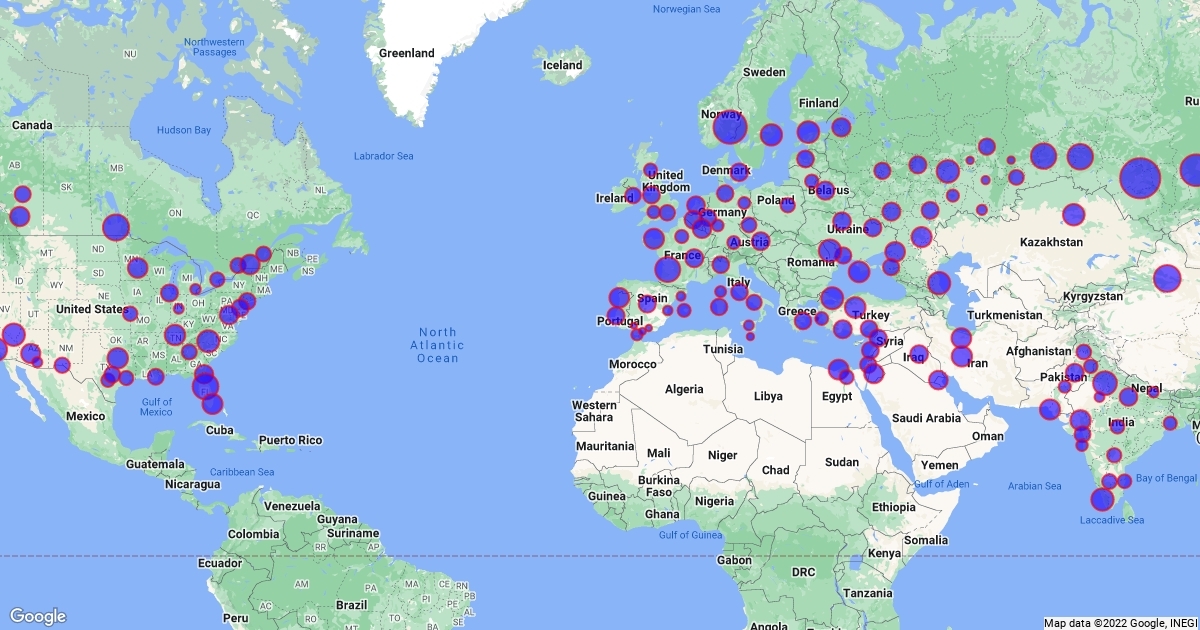Open the Google logo link
Viewport: 1200px width, 630px height.
pos(38,616)
